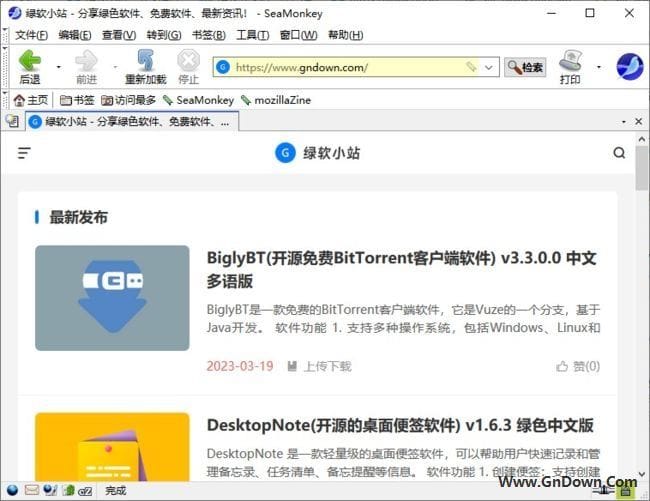Image resolution: width=650 pixels, height=501 pixels.
Task: Open the DesktopNote v1.6.3 article title
Action: click(400, 425)
